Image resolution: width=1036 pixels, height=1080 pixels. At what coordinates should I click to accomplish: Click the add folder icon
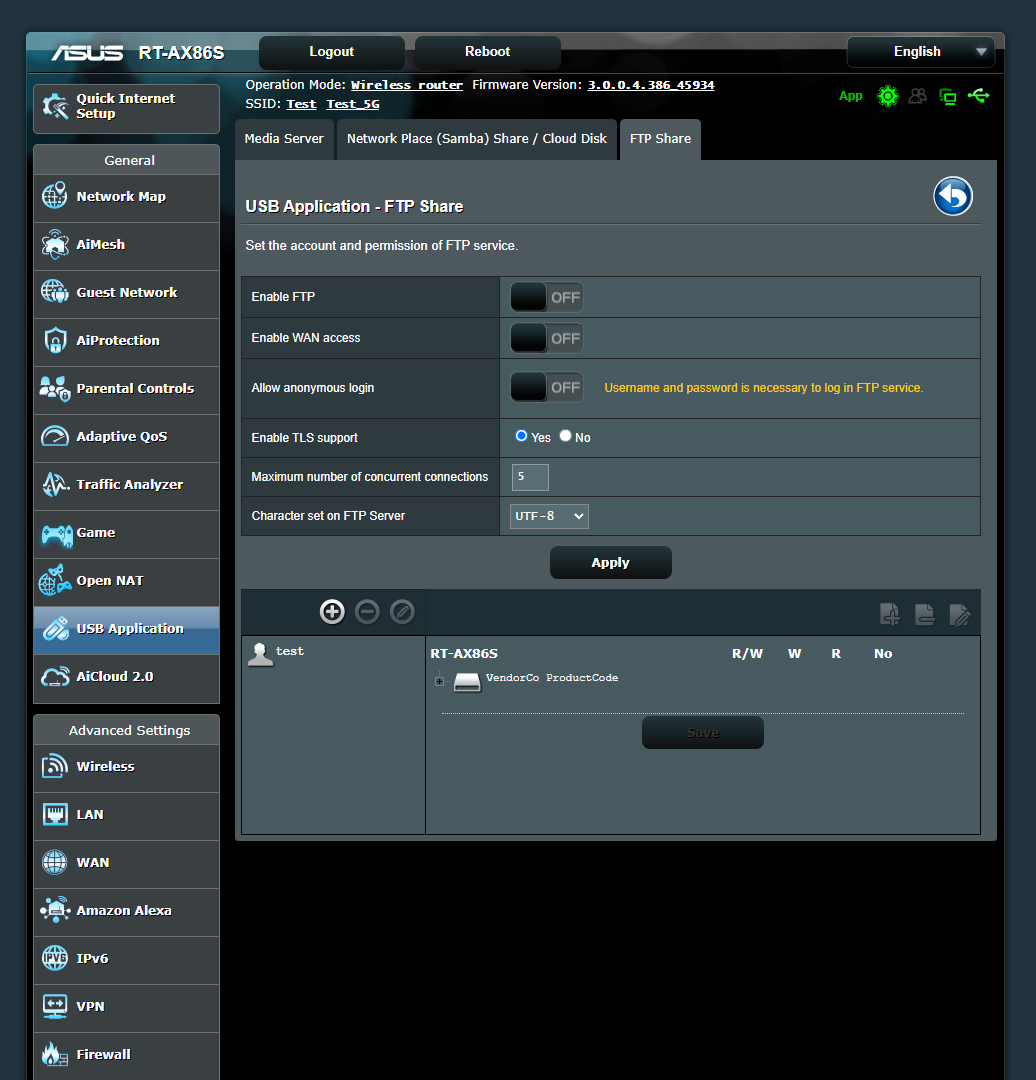pos(889,614)
